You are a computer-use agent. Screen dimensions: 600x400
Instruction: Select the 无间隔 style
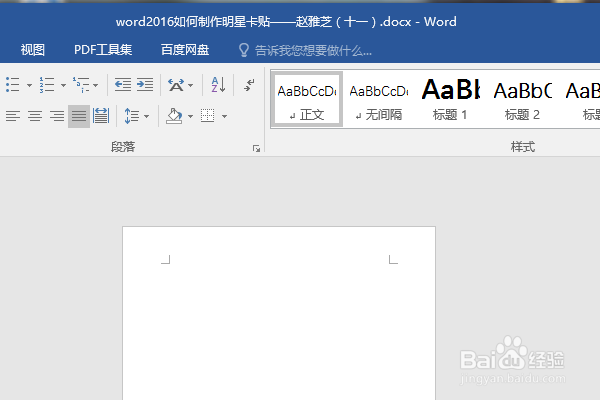tap(379, 100)
